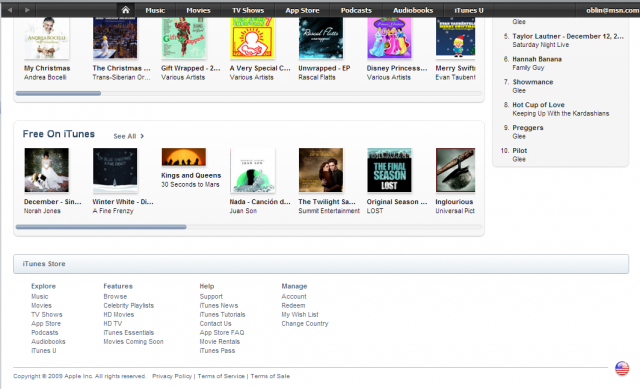640x389 pixels.
Task: Switch to the TV Shows tab
Action: click(248, 10)
